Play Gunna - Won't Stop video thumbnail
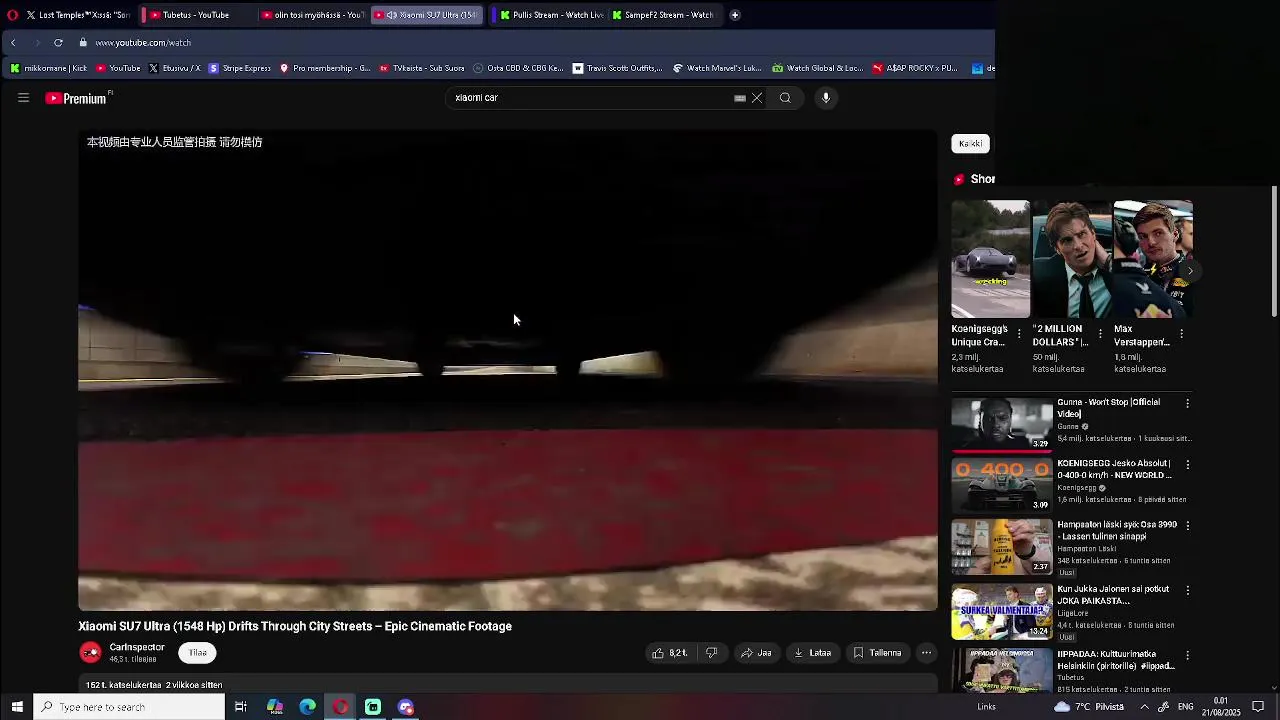 [1001, 424]
